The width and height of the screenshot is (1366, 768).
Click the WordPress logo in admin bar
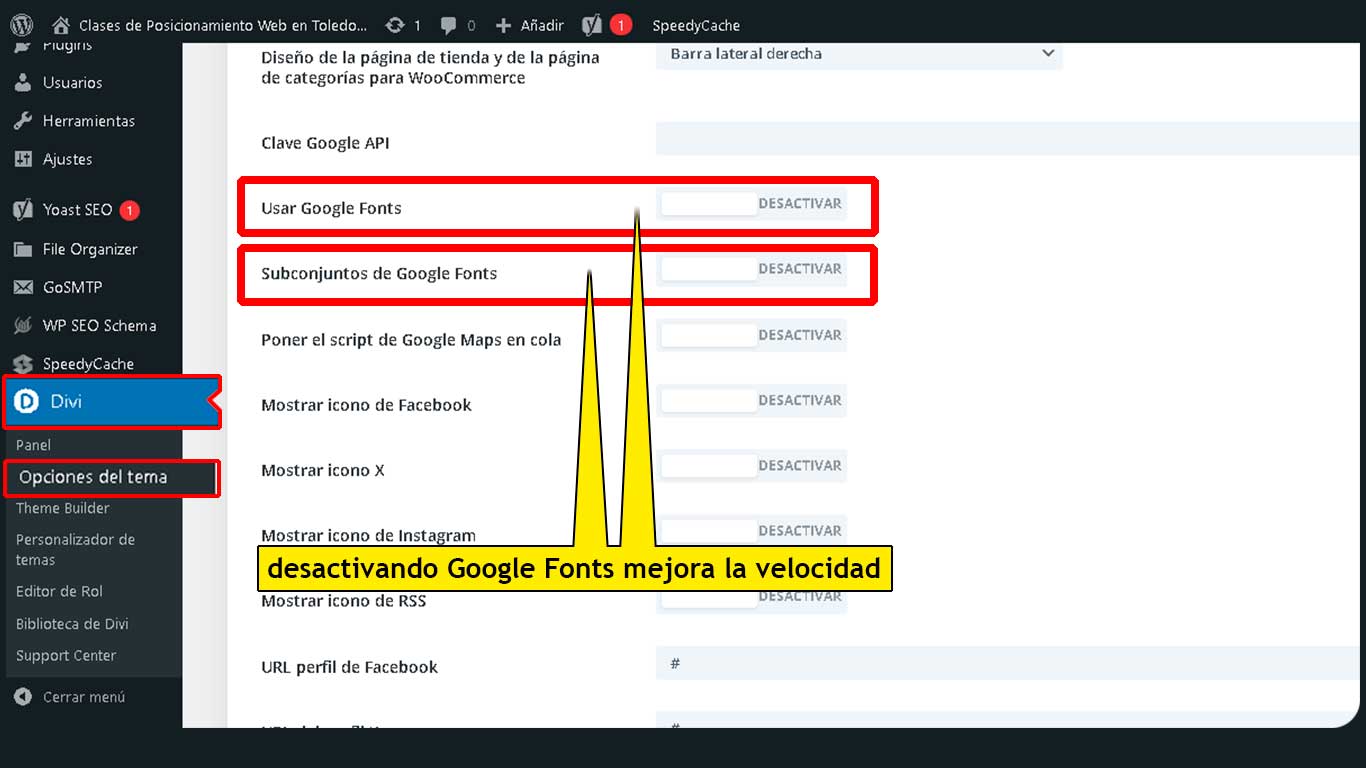pos(22,25)
